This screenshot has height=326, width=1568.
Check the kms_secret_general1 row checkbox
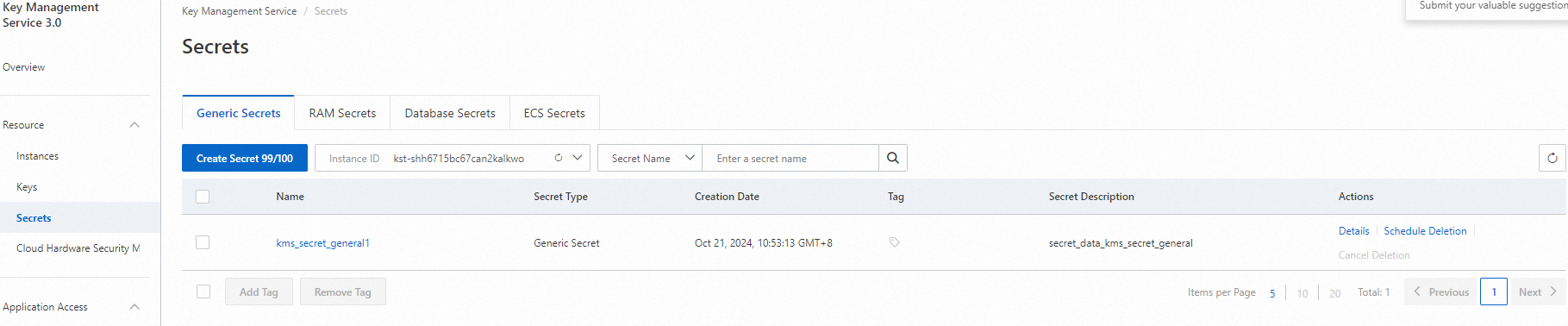203,242
